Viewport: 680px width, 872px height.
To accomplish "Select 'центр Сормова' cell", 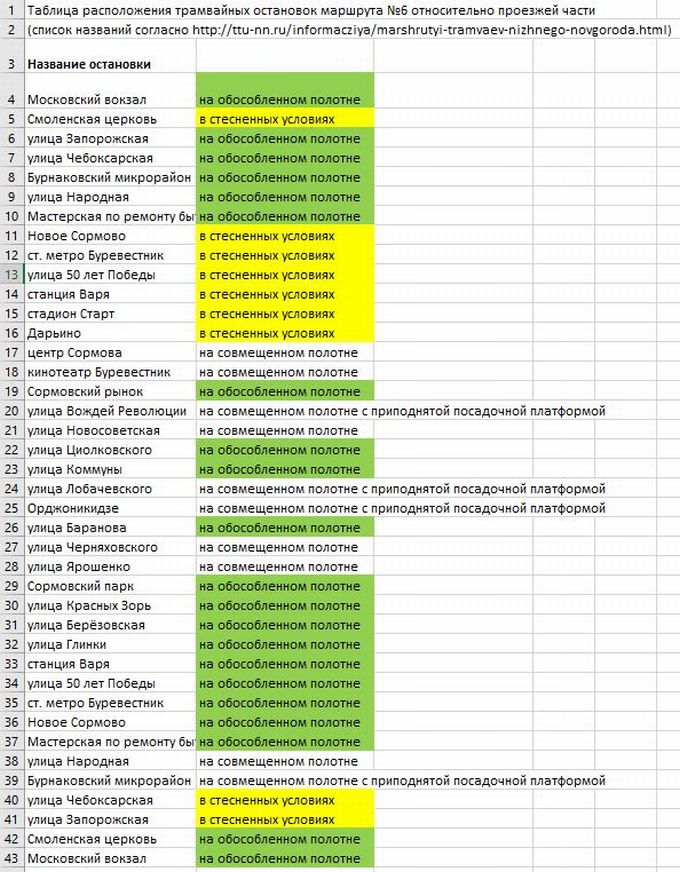I will [x=110, y=353].
